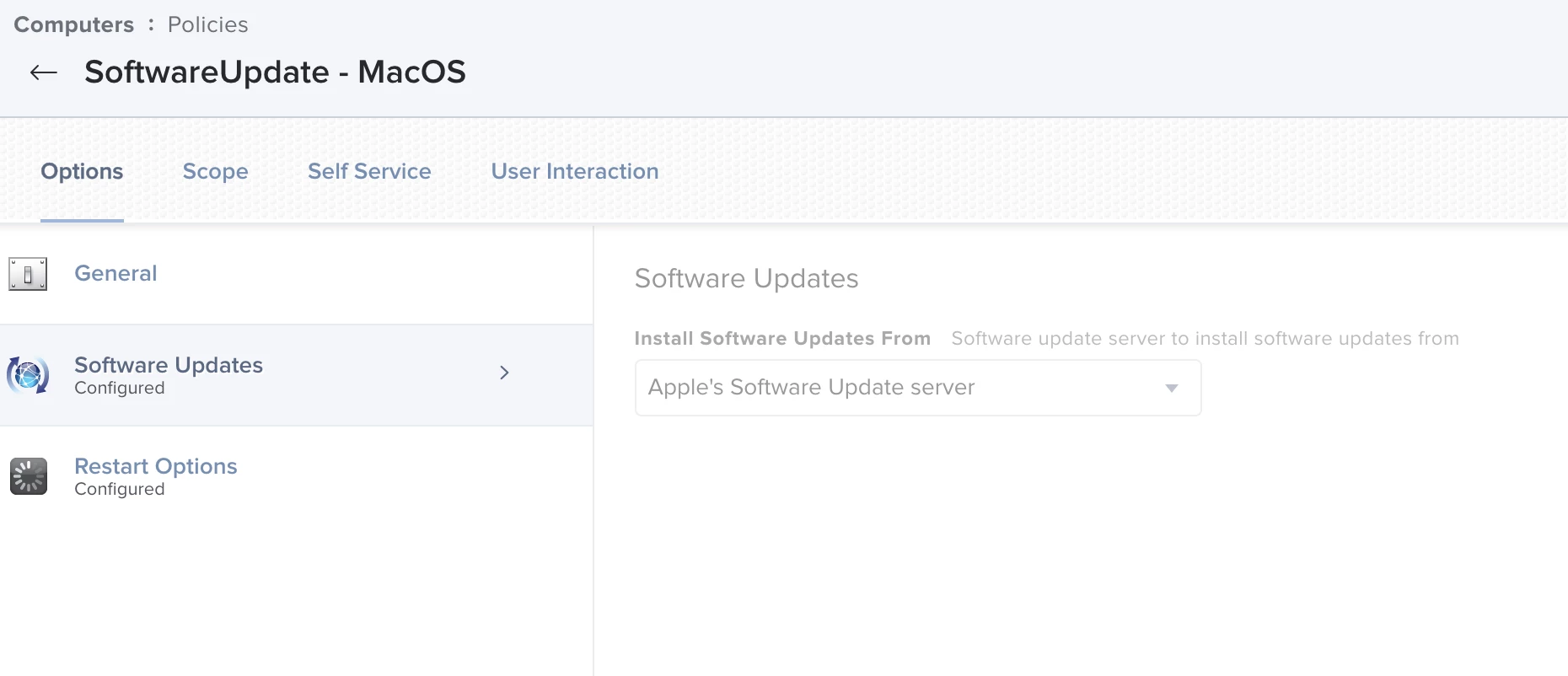Click the SoftwareUpdate - MacOS policy title

tap(275, 72)
